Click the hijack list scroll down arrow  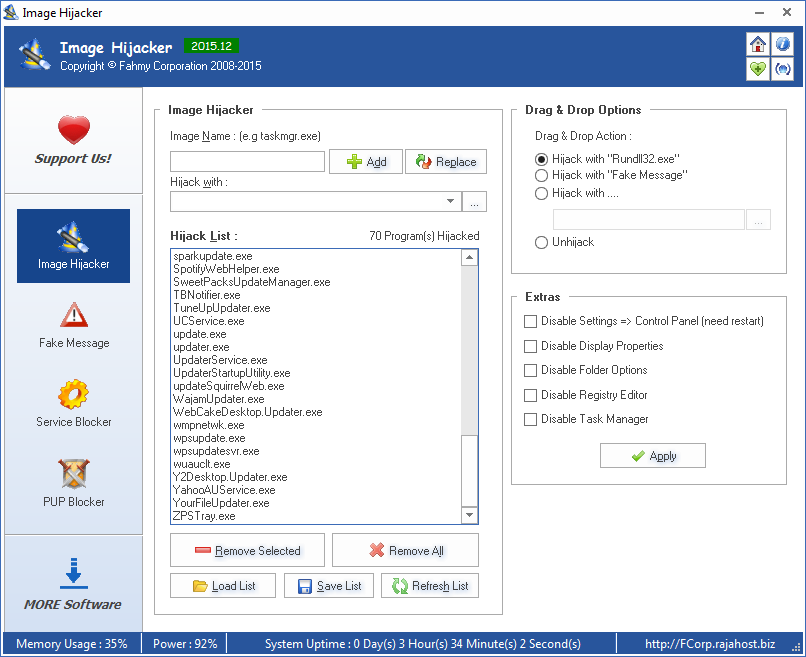tap(469, 515)
